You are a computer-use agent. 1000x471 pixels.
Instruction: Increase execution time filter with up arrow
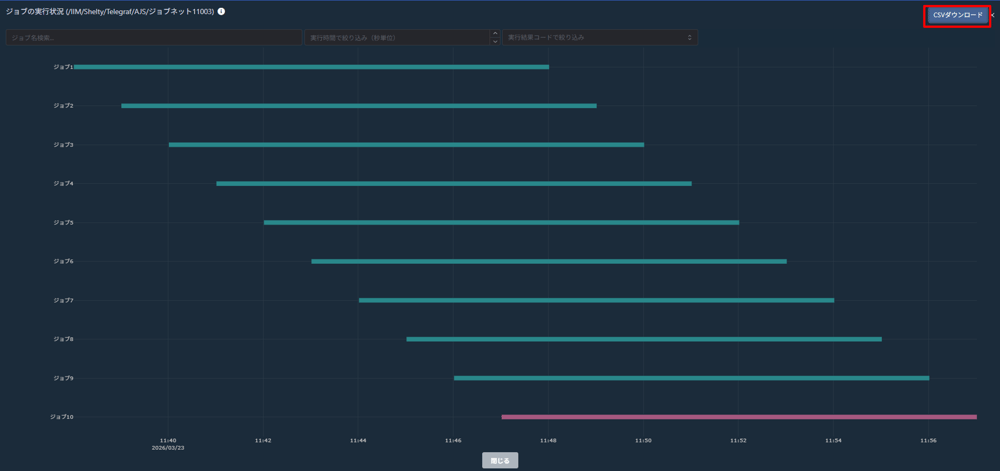495,34
